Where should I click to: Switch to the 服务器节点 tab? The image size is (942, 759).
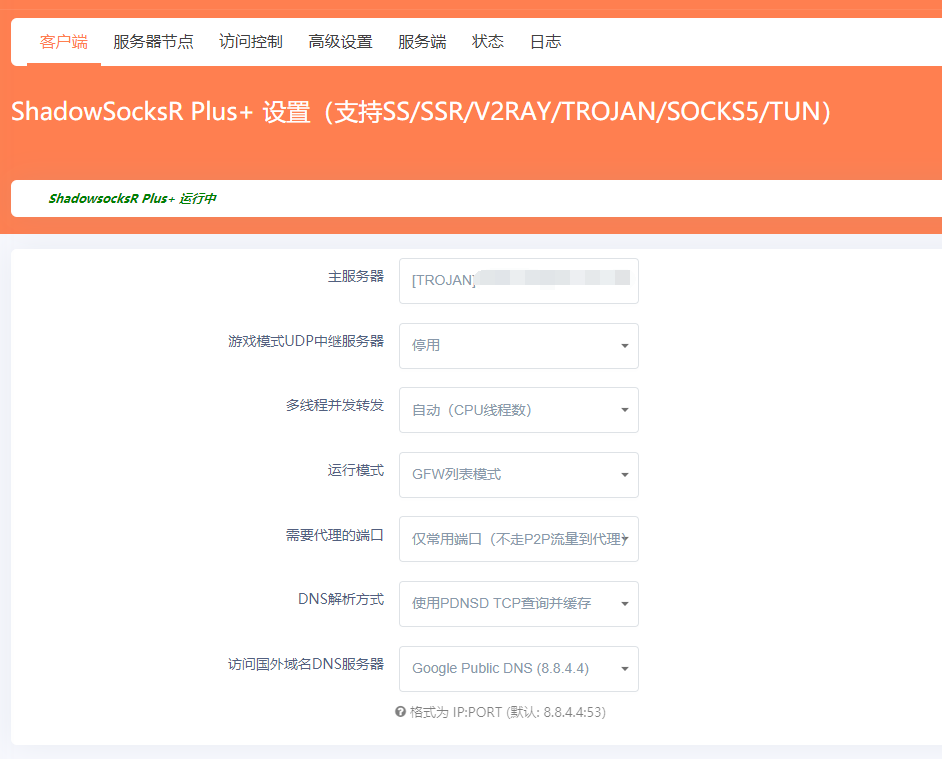pos(153,42)
